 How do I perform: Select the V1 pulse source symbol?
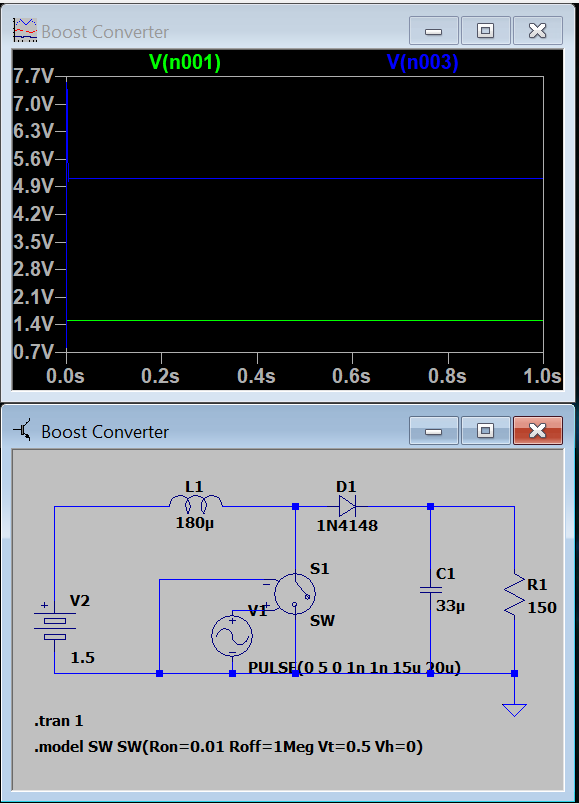point(232,636)
